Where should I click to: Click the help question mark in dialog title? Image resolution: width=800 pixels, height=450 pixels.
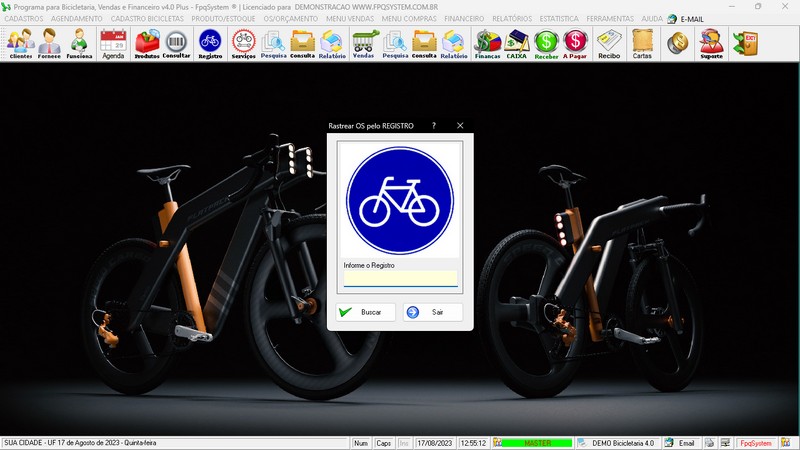[x=434, y=126]
